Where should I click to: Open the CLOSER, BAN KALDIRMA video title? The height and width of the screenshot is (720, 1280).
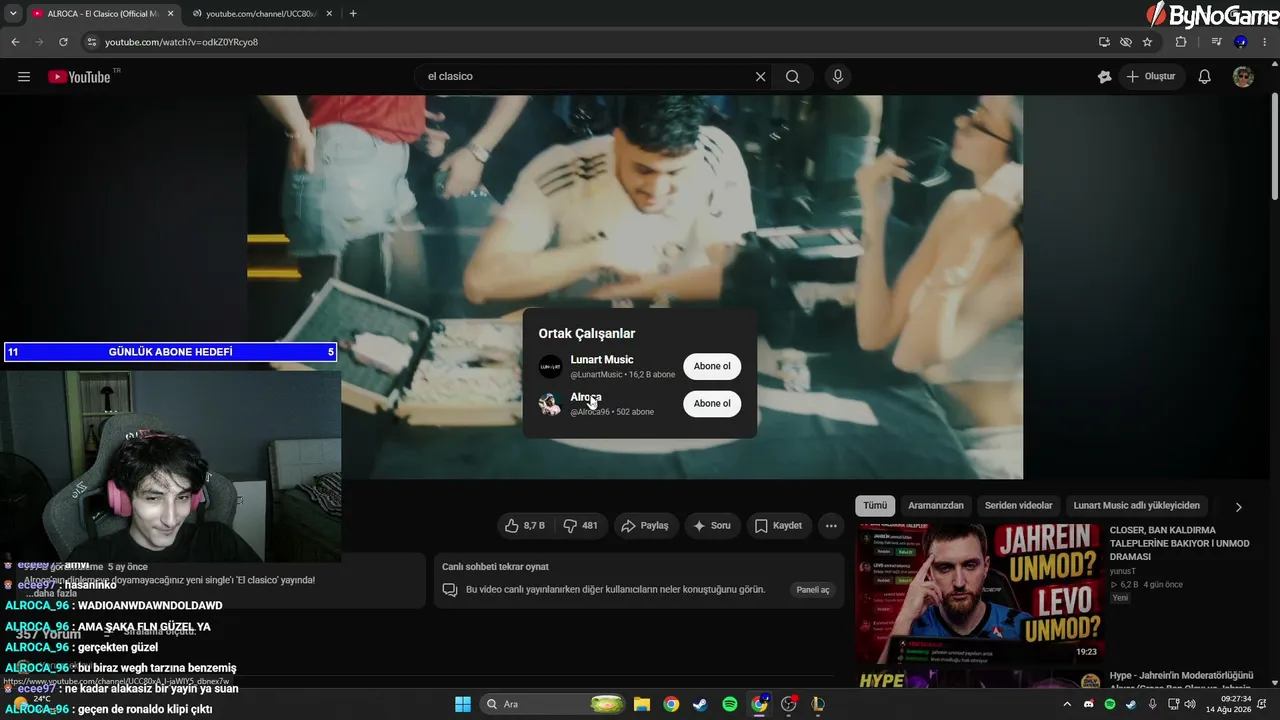(x=1179, y=543)
